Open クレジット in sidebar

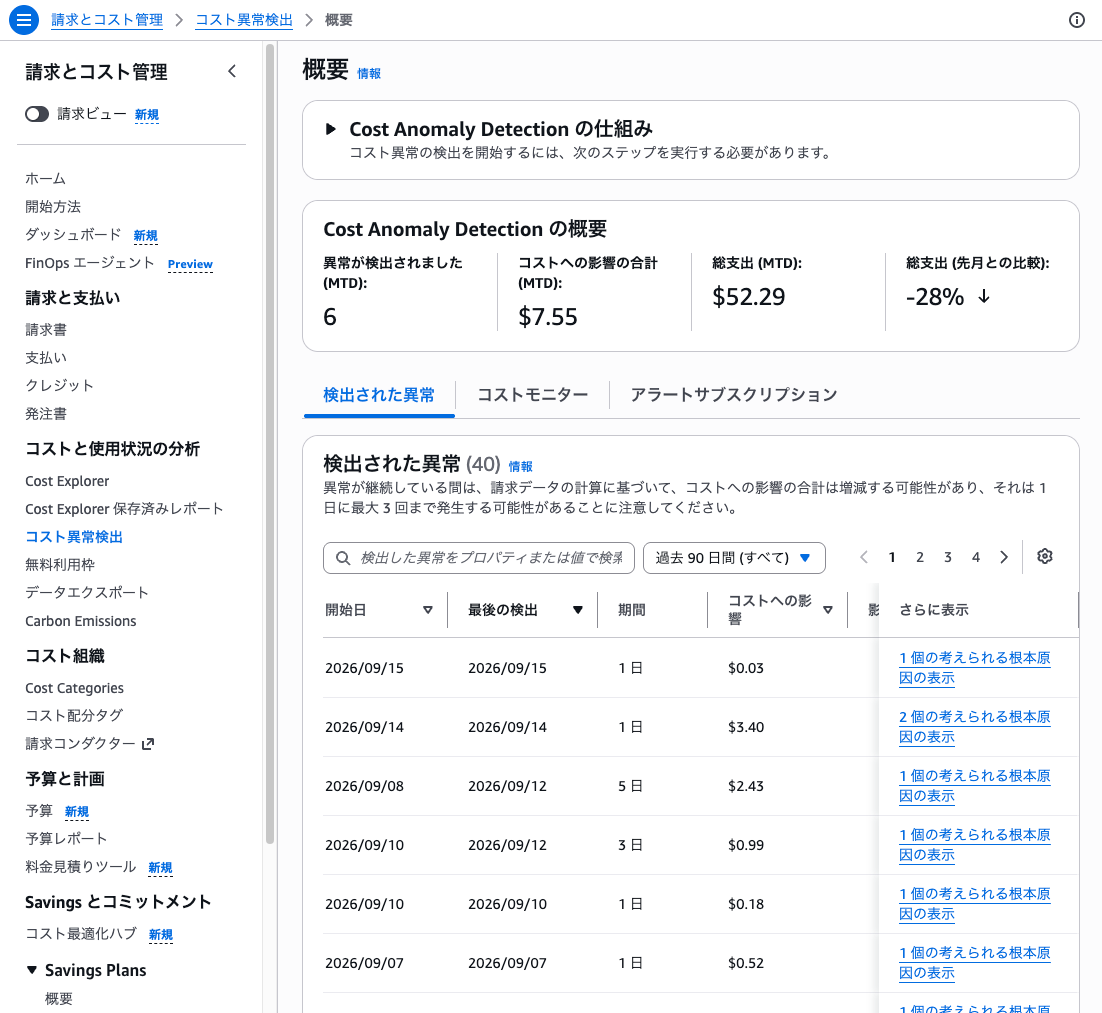point(59,385)
